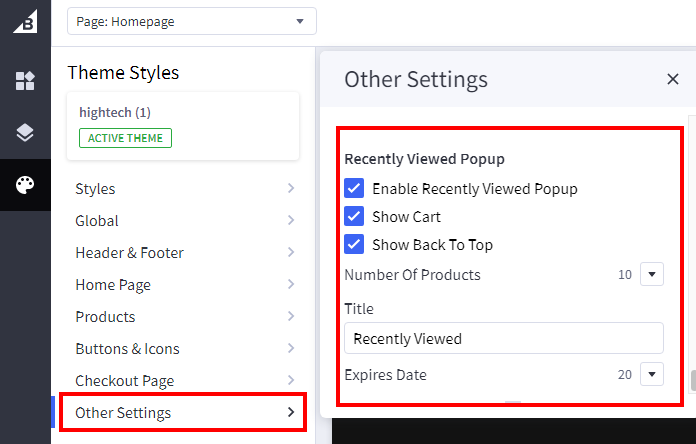Select the Home Page settings item
The height and width of the screenshot is (444, 696).
pos(185,285)
